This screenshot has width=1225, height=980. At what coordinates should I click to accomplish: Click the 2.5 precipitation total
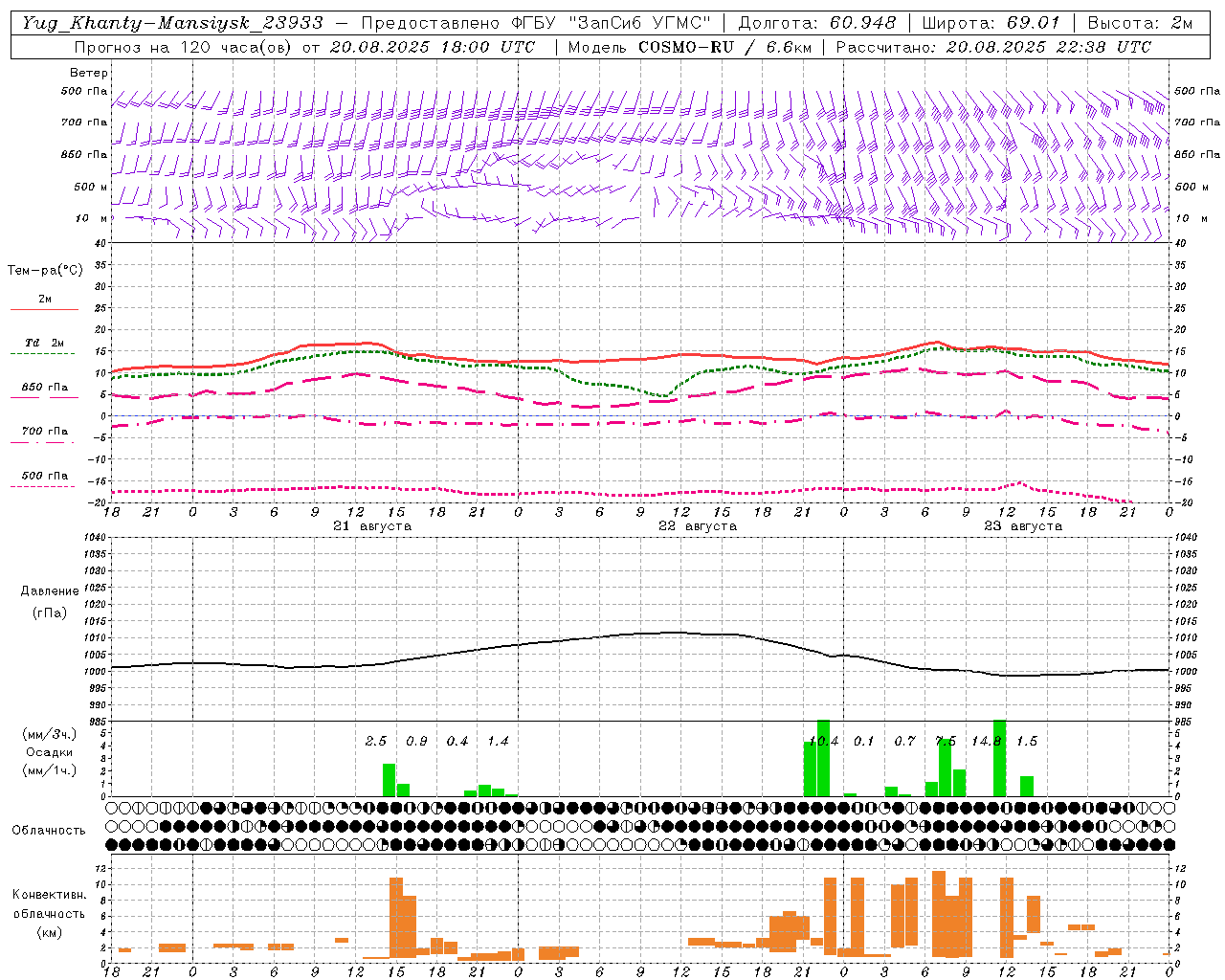(x=376, y=741)
